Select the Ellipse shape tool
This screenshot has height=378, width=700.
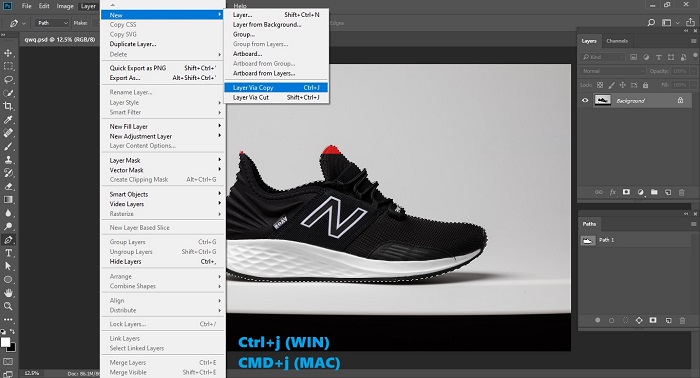8,280
